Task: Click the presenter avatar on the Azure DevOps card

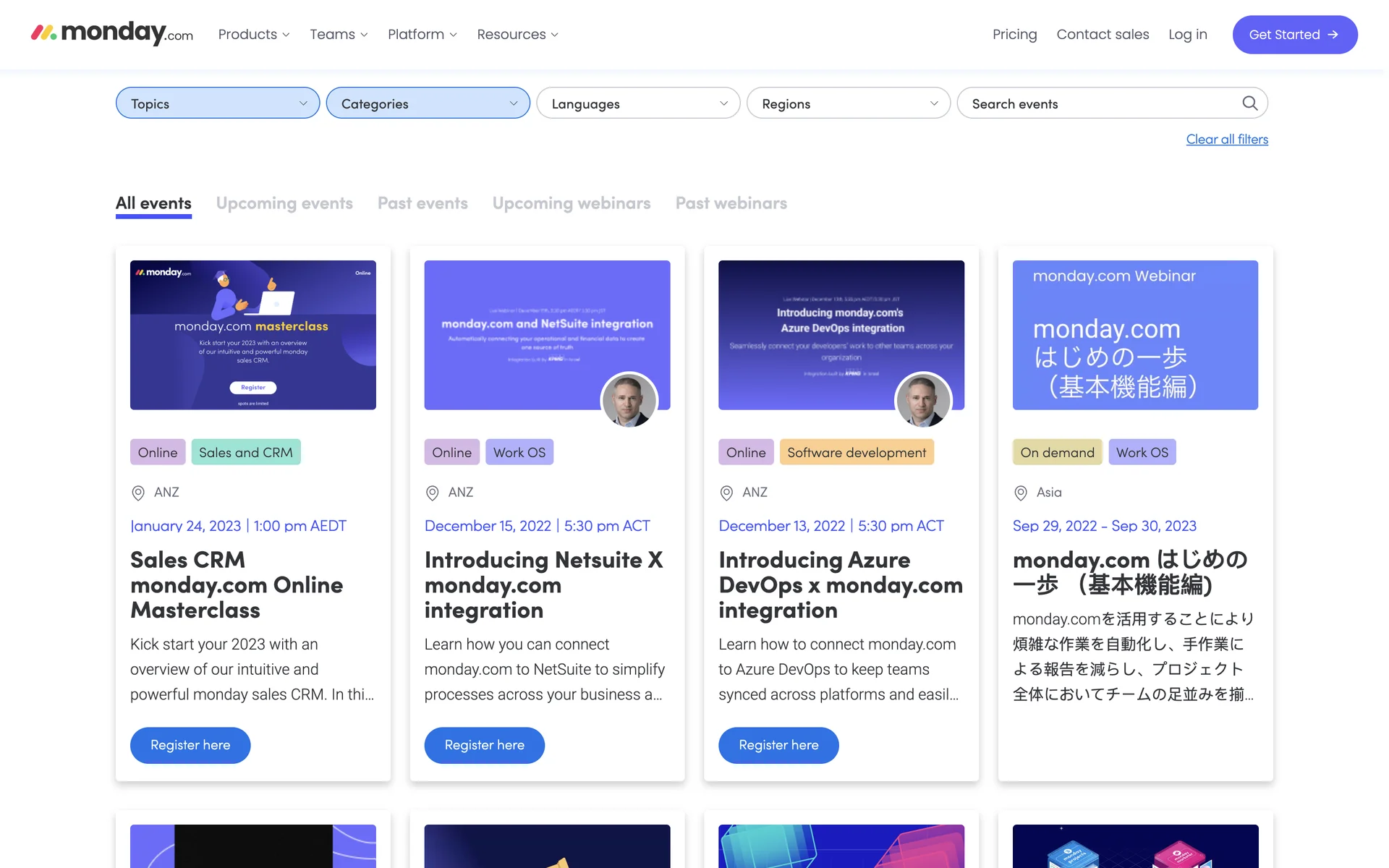Action: pyautogui.click(x=922, y=400)
